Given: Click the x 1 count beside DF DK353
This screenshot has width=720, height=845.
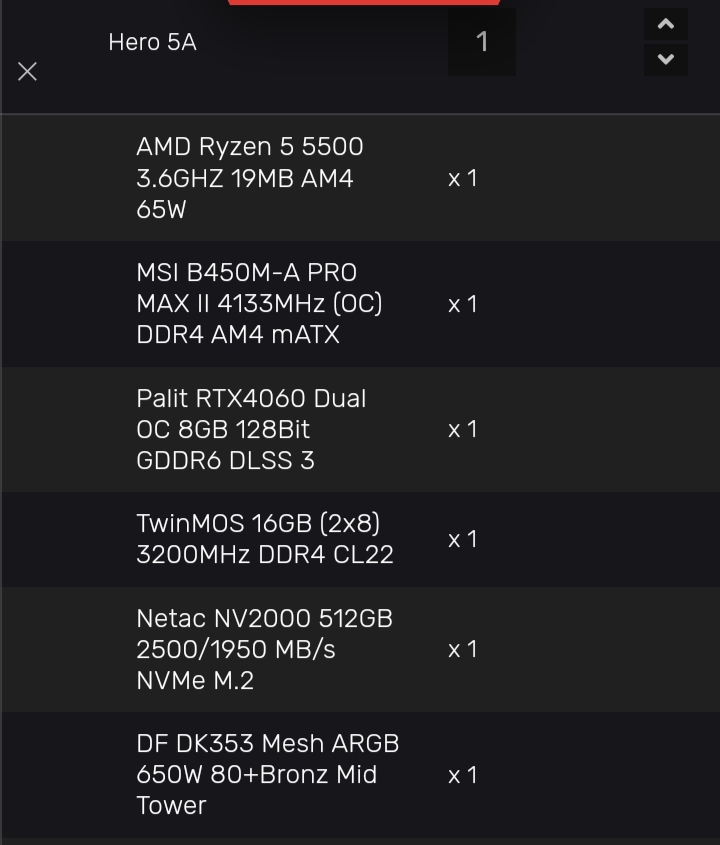Looking at the screenshot, I should (462, 775).
